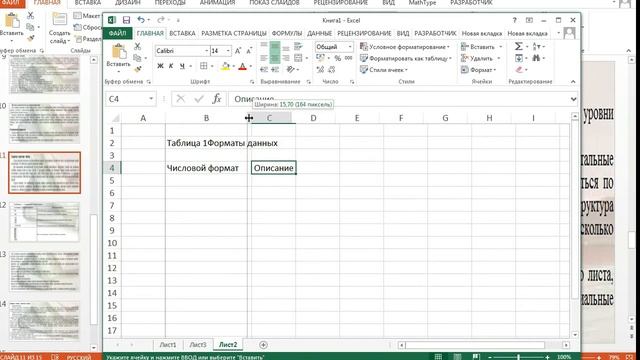This screenshot has height=360, width=640.
Task: Open Name Box C4 dropdown arrow
Action: coord(151,99)
